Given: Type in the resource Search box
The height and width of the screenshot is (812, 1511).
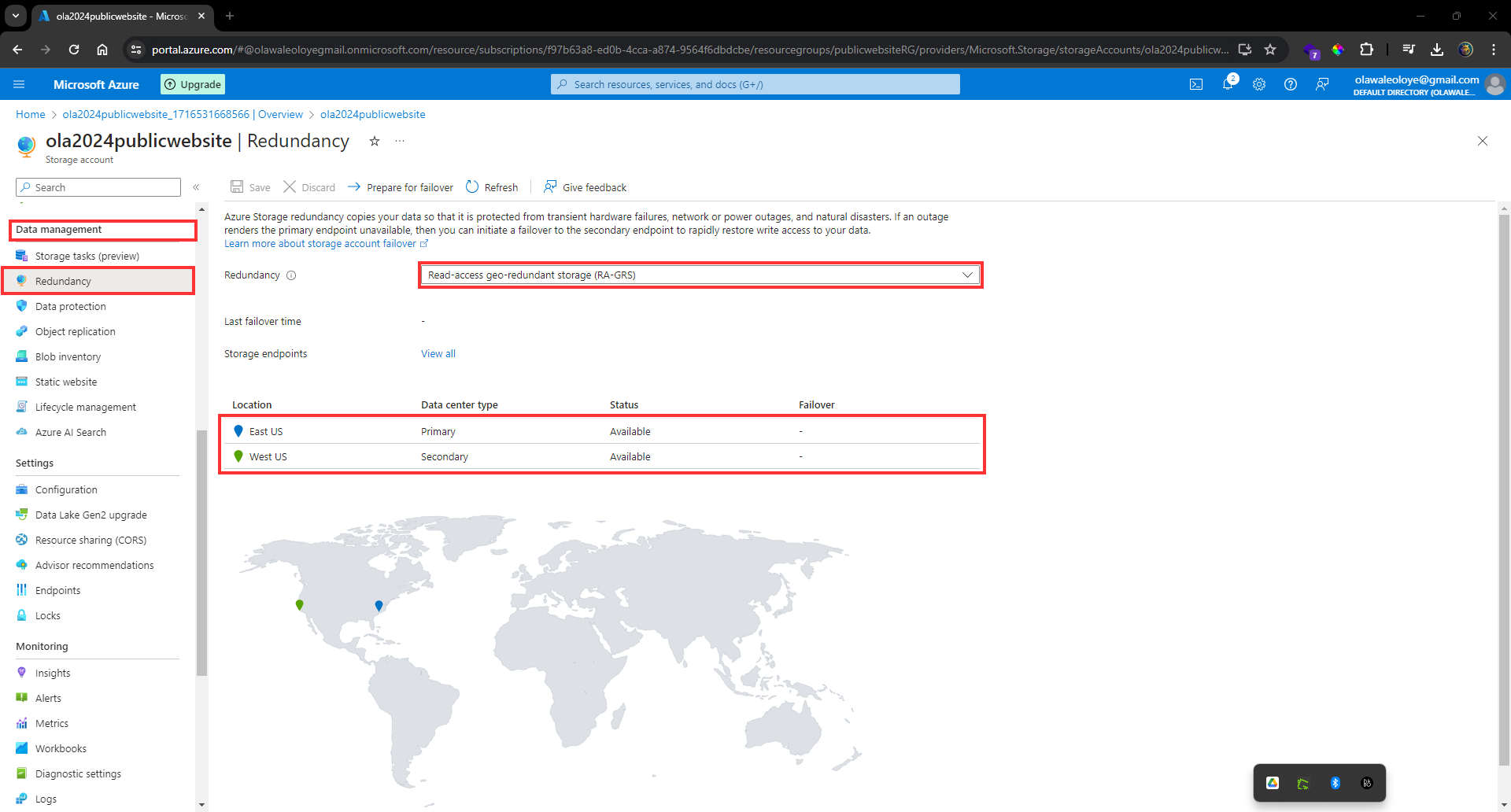Looking at the screenshot, I should coord(98,187).
